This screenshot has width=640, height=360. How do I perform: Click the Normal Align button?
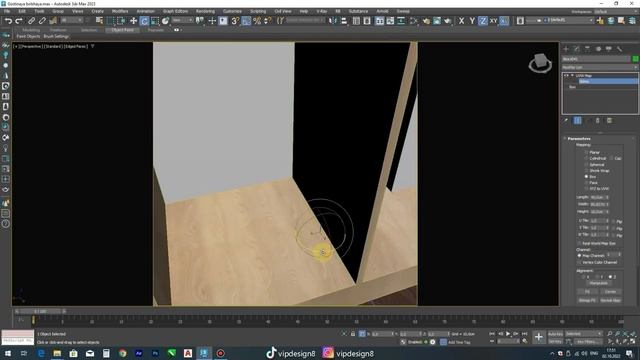611,300
